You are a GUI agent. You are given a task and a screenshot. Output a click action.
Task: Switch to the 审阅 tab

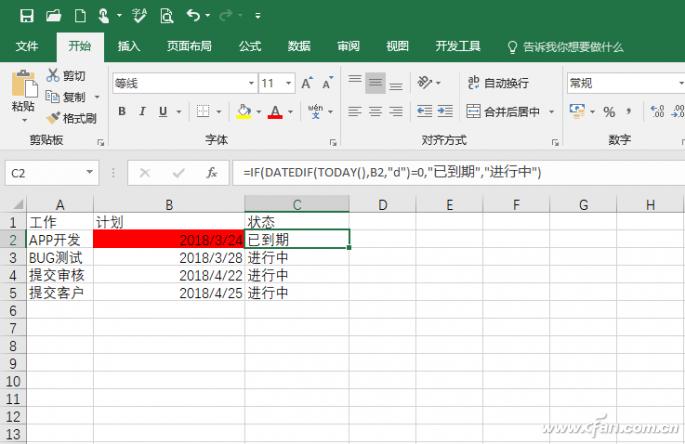tap(349, 46)
